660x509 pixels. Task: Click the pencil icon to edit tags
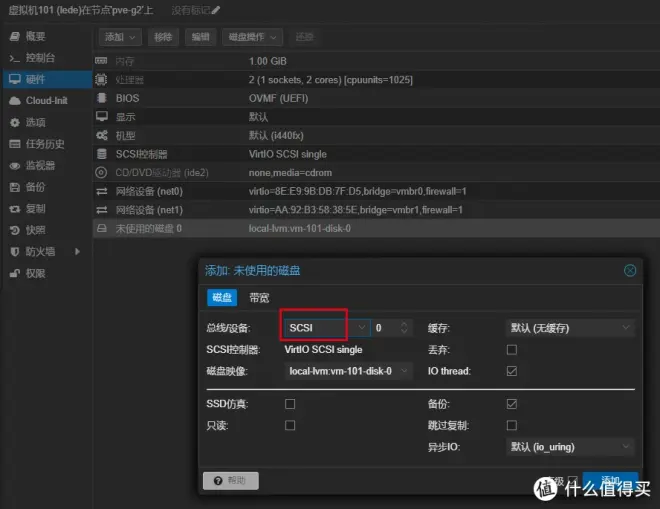pyautogui.click(x=216, y=10)
